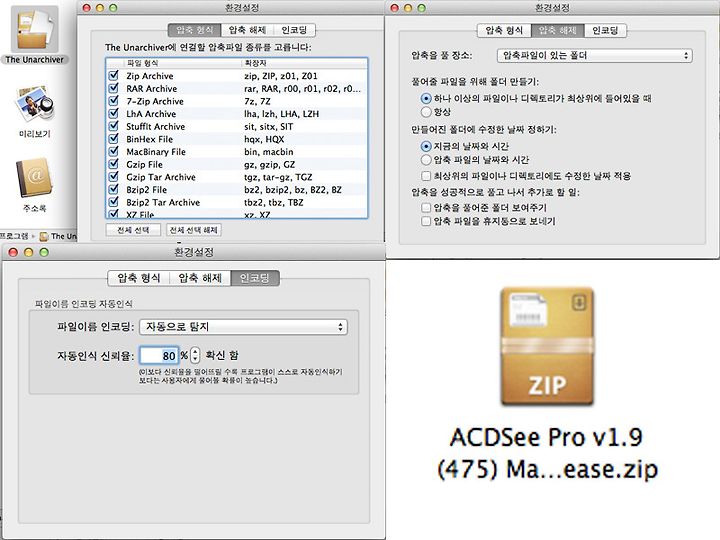Switch to '압축 형식' tab in bottom window

pos(139,278)
